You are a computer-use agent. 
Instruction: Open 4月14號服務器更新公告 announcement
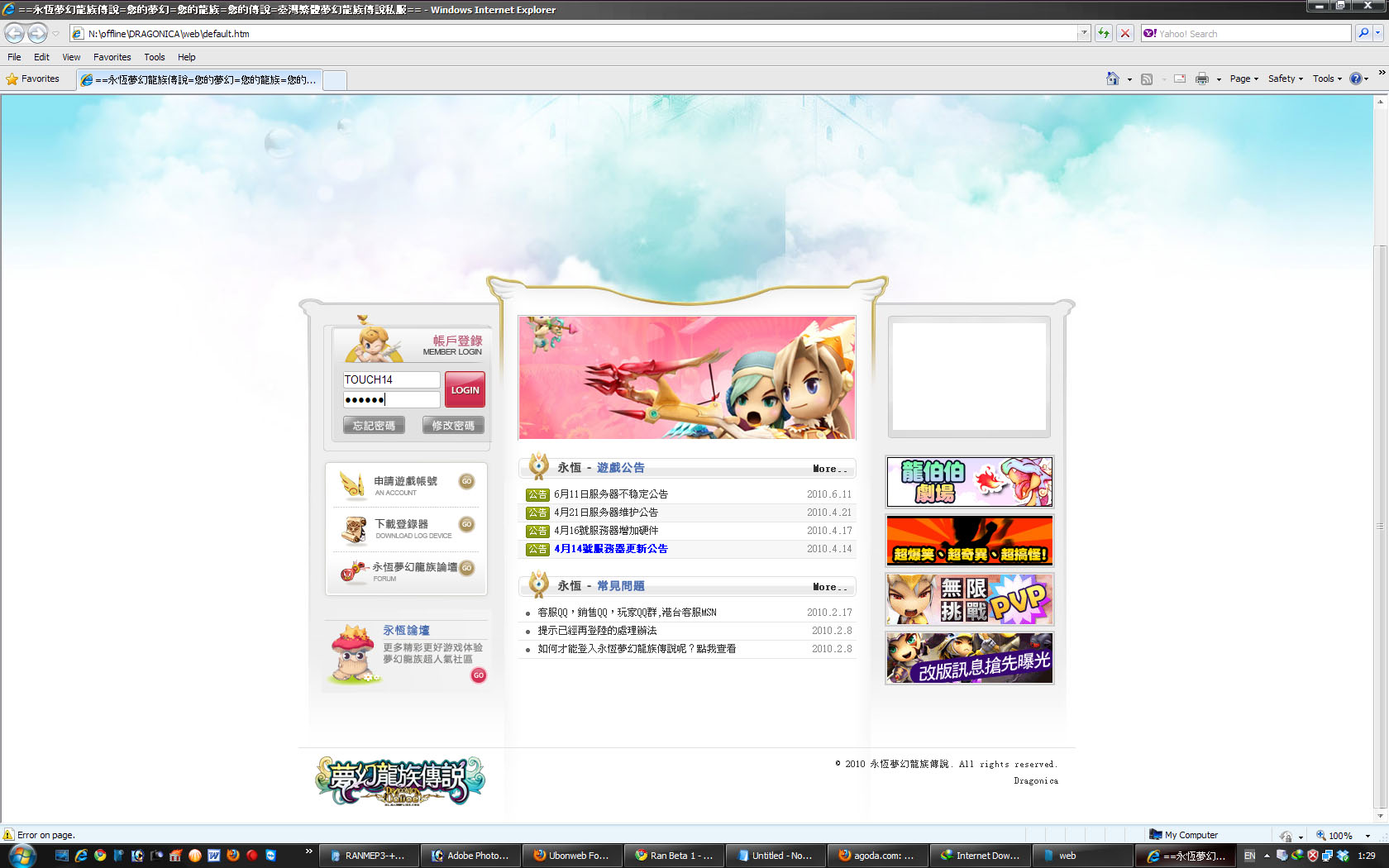click(x=611, y=549)
